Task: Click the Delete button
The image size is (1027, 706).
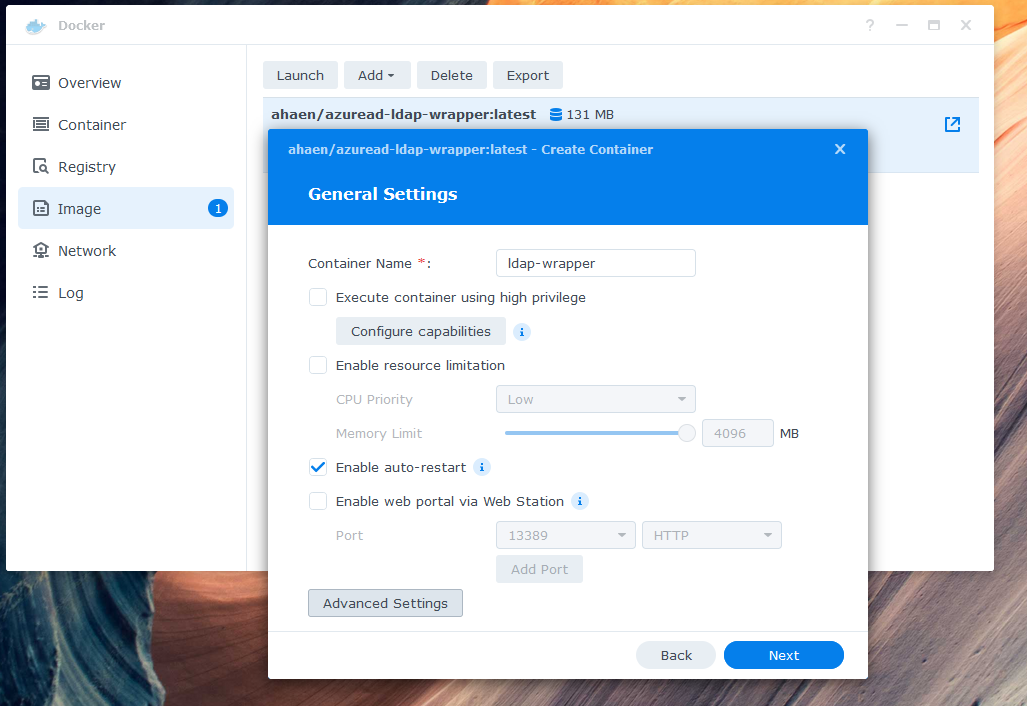Action: coord(451,75)
